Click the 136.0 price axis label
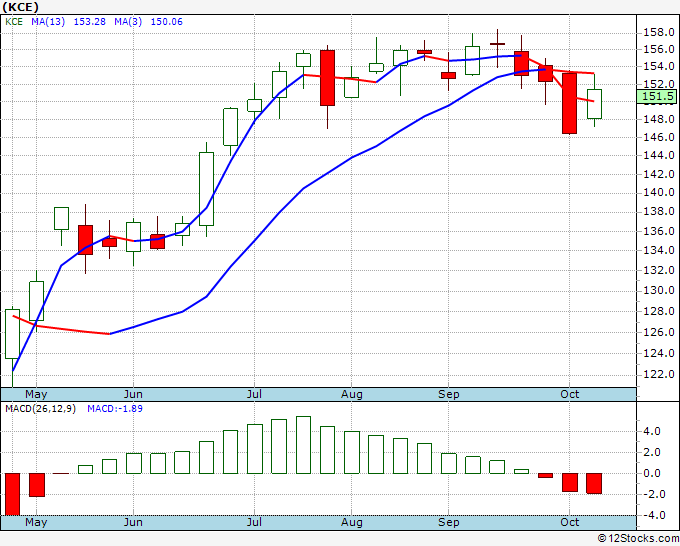 tap(658, 231)
